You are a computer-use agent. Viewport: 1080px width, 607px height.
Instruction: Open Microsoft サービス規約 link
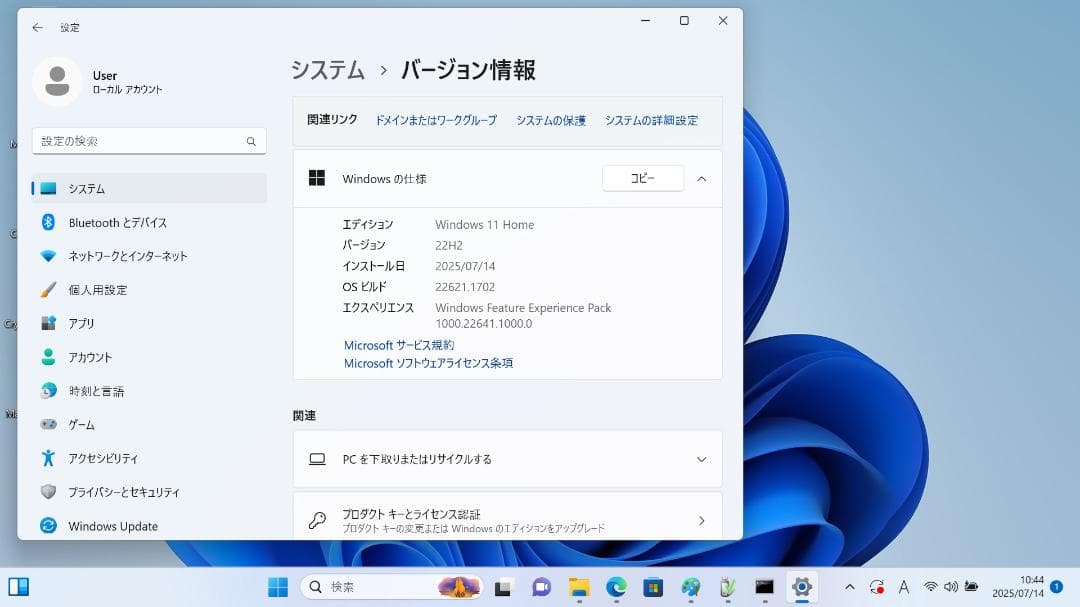click(x=400, y=344)
